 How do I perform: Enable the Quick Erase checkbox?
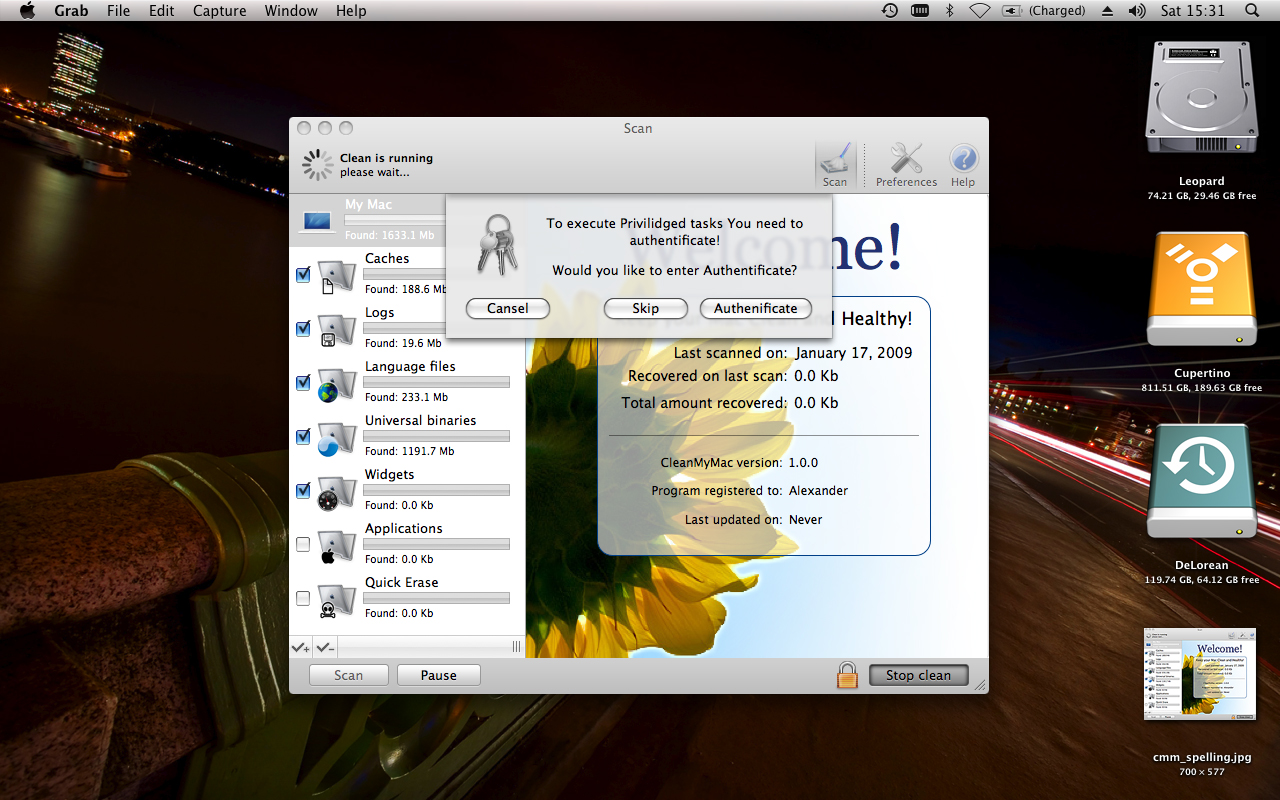[303, 599]
